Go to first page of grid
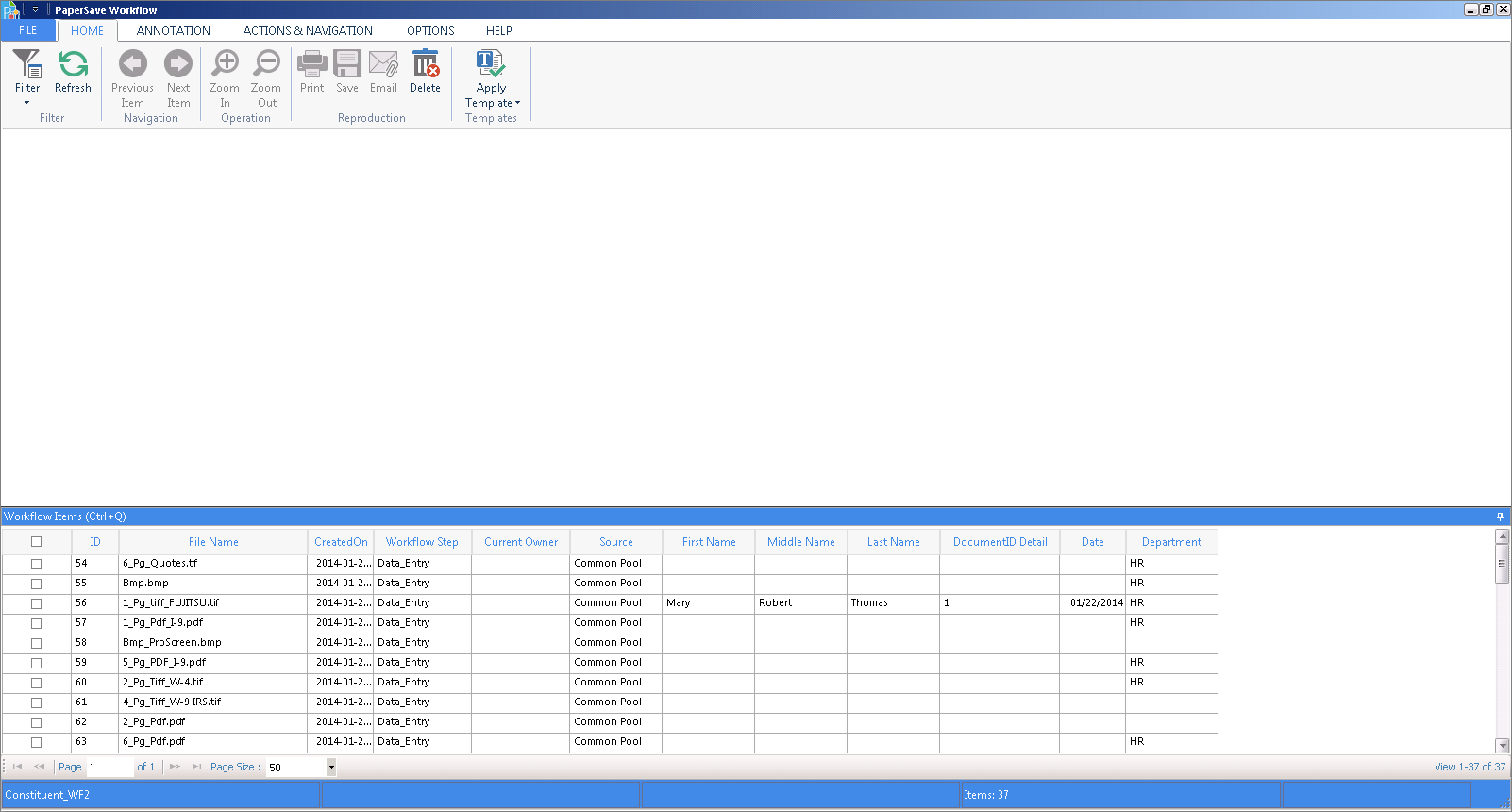Image resolution: width=1512 pixels, height=812 pixels. point(17,767)
